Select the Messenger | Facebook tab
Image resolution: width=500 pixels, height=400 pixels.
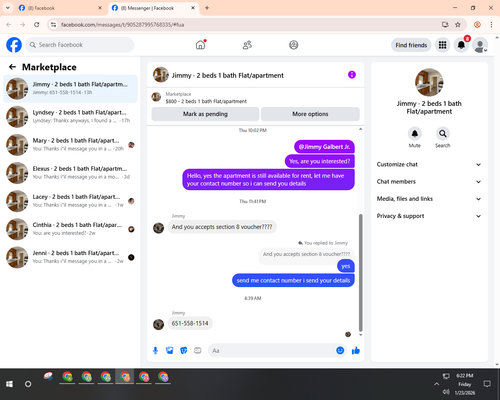154,8
